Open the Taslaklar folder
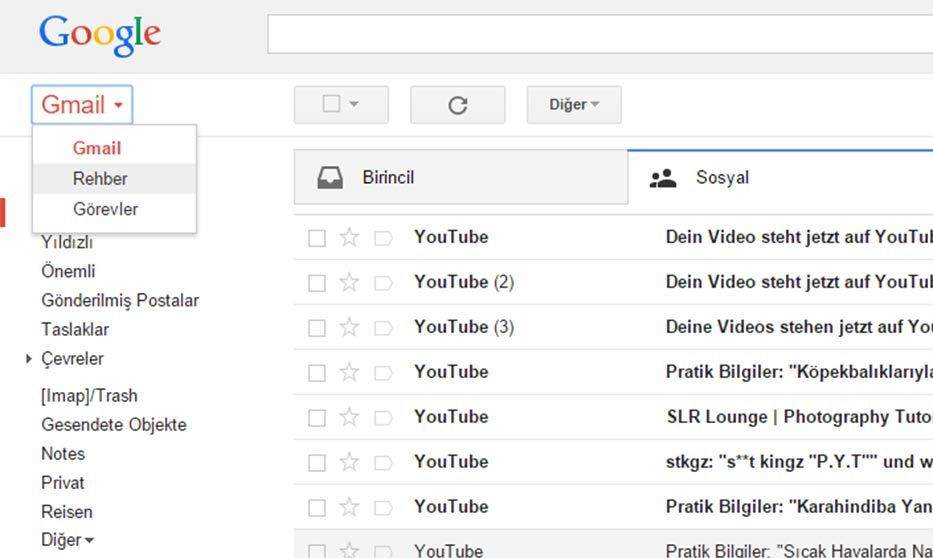 (75, 330)
